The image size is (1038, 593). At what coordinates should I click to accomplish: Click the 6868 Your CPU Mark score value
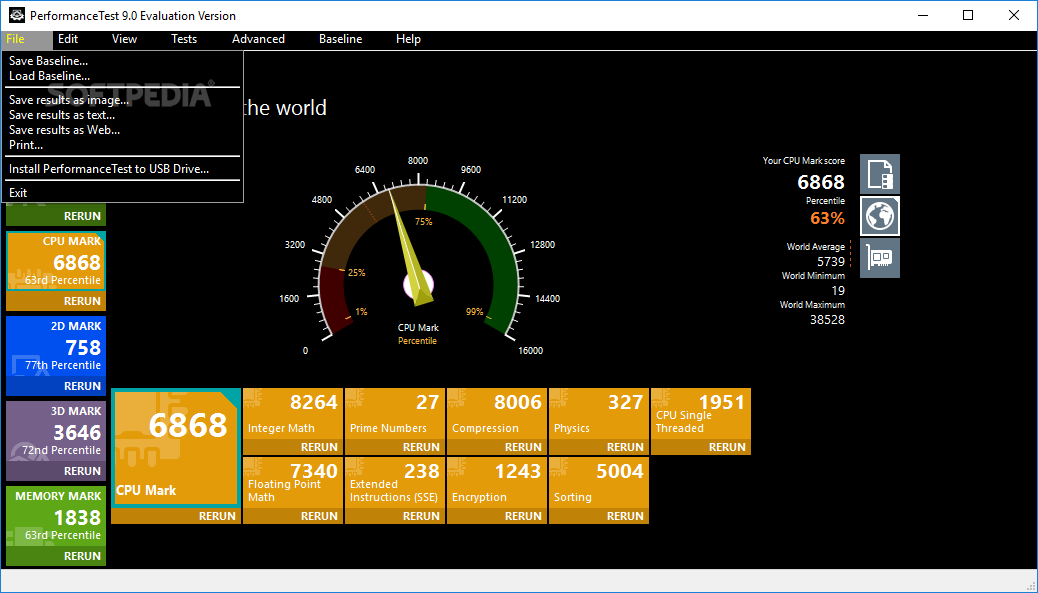click(x=821, y=182)
